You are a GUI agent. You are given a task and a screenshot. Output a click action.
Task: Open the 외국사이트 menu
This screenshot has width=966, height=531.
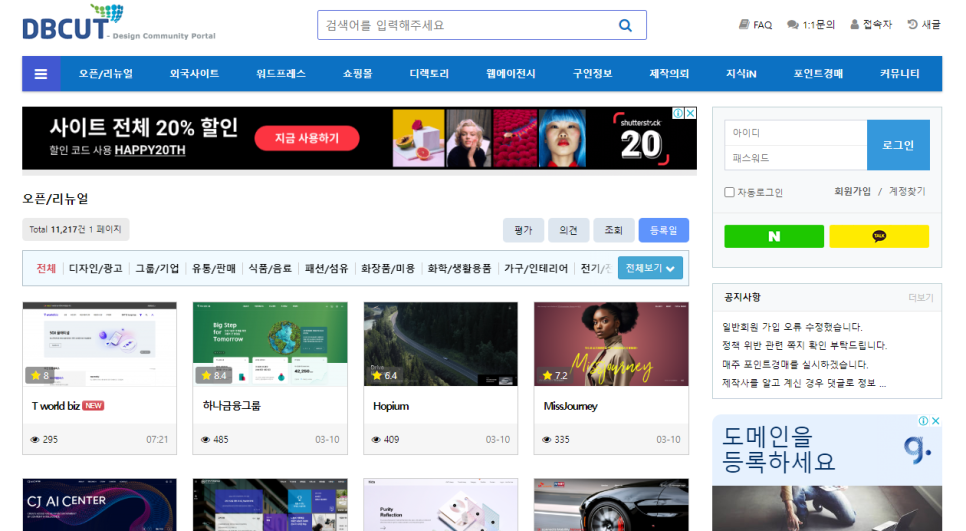coord(194,74)
